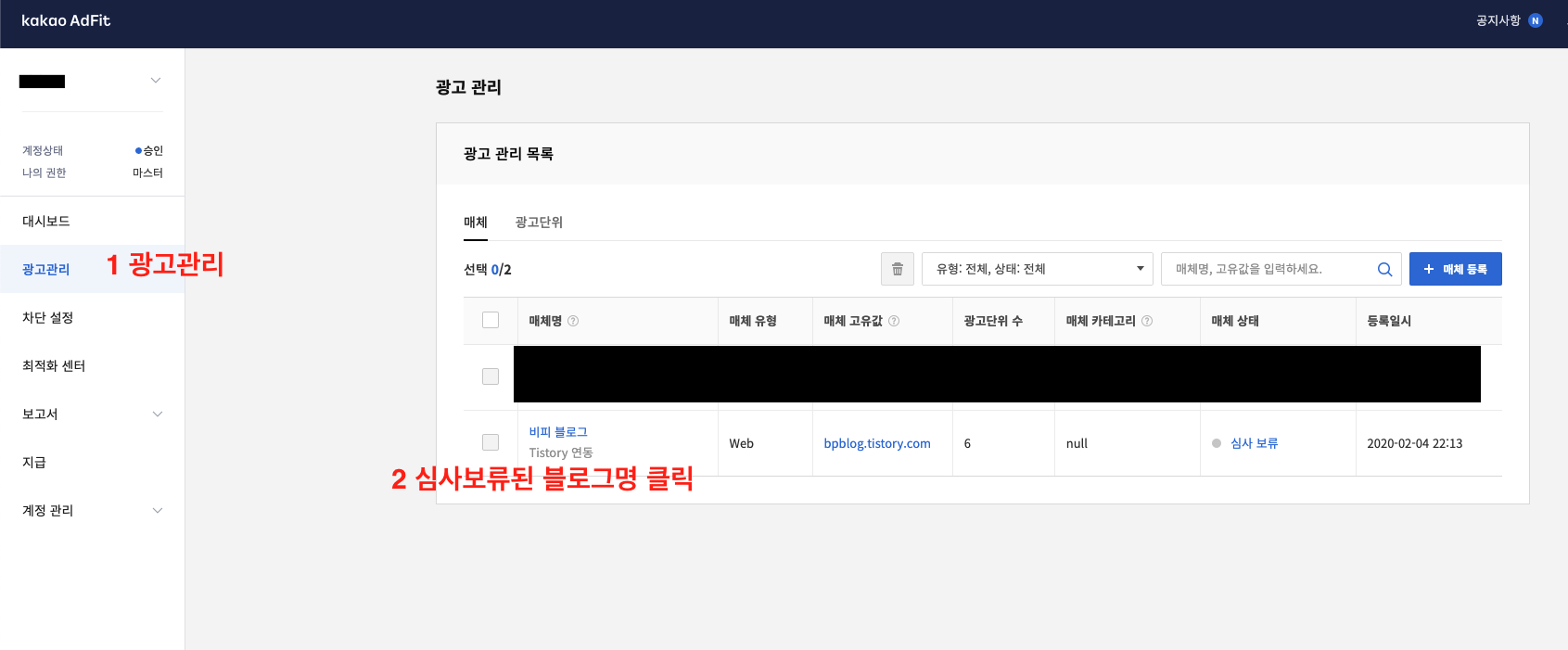
Task: Tick the checkbox for 비피 블로그 row
Action: coord(491,442)
